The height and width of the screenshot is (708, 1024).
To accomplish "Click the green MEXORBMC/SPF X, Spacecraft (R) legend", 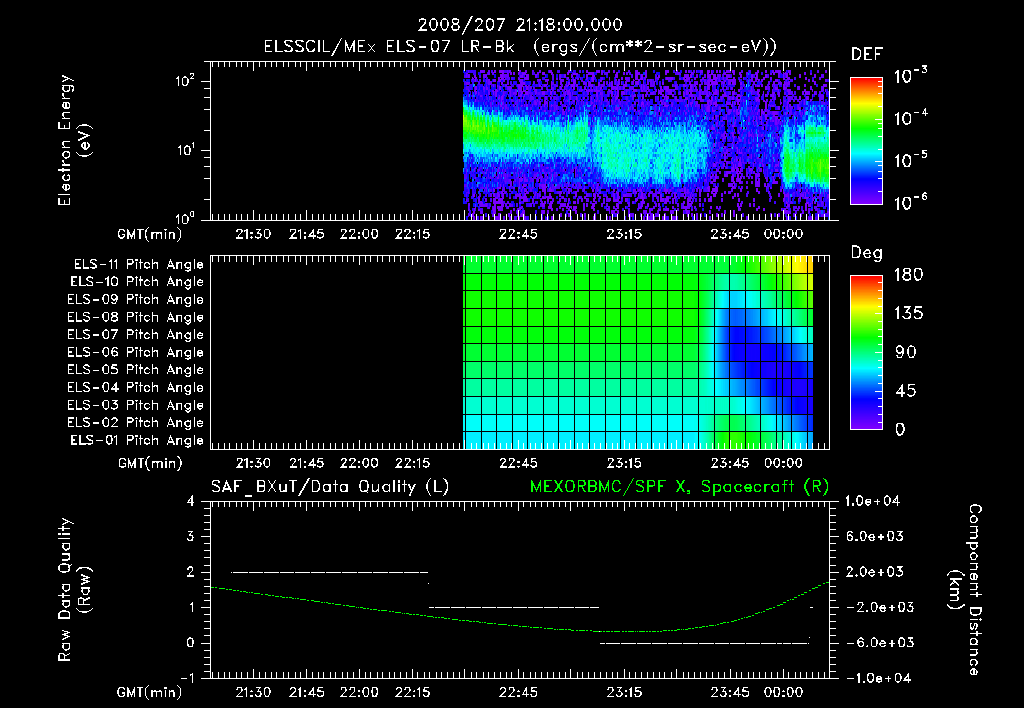I will [x=680, y=487].
